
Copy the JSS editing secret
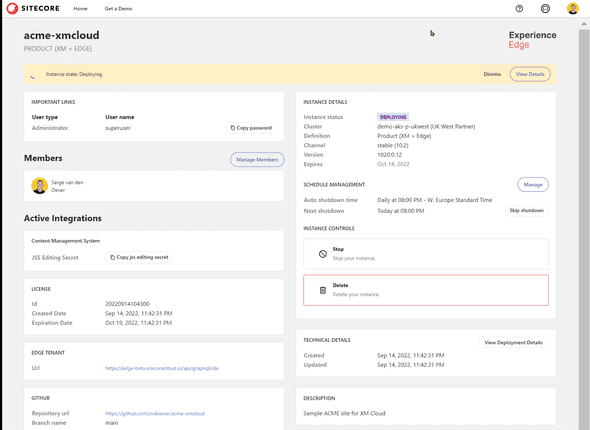pyautogui.click(x=139, y=257)
